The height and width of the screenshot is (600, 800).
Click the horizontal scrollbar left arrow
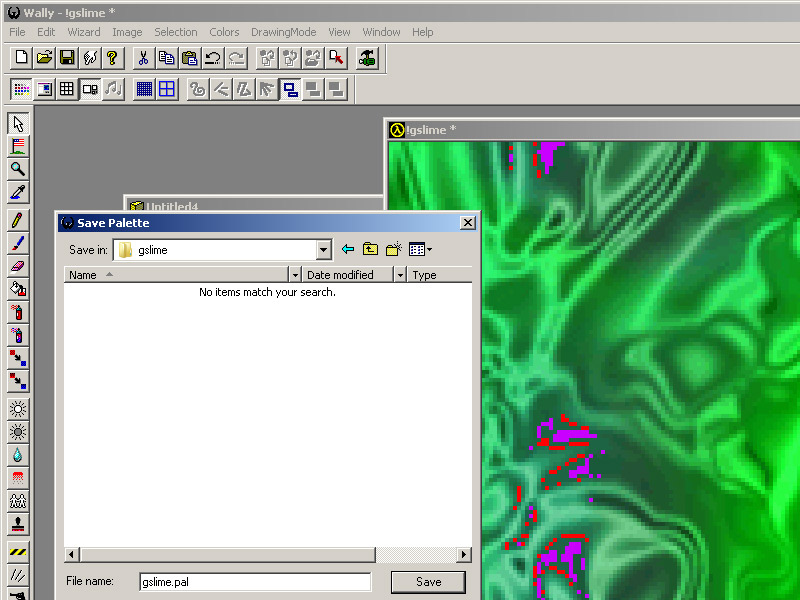point(71,554)
